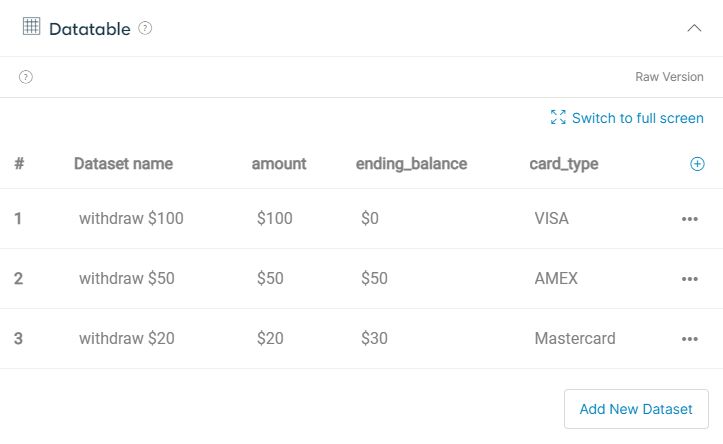Image resolution: width=723 pixels, height=444 pixels.
Task: Click the amount column header
Action: (279, 164)
